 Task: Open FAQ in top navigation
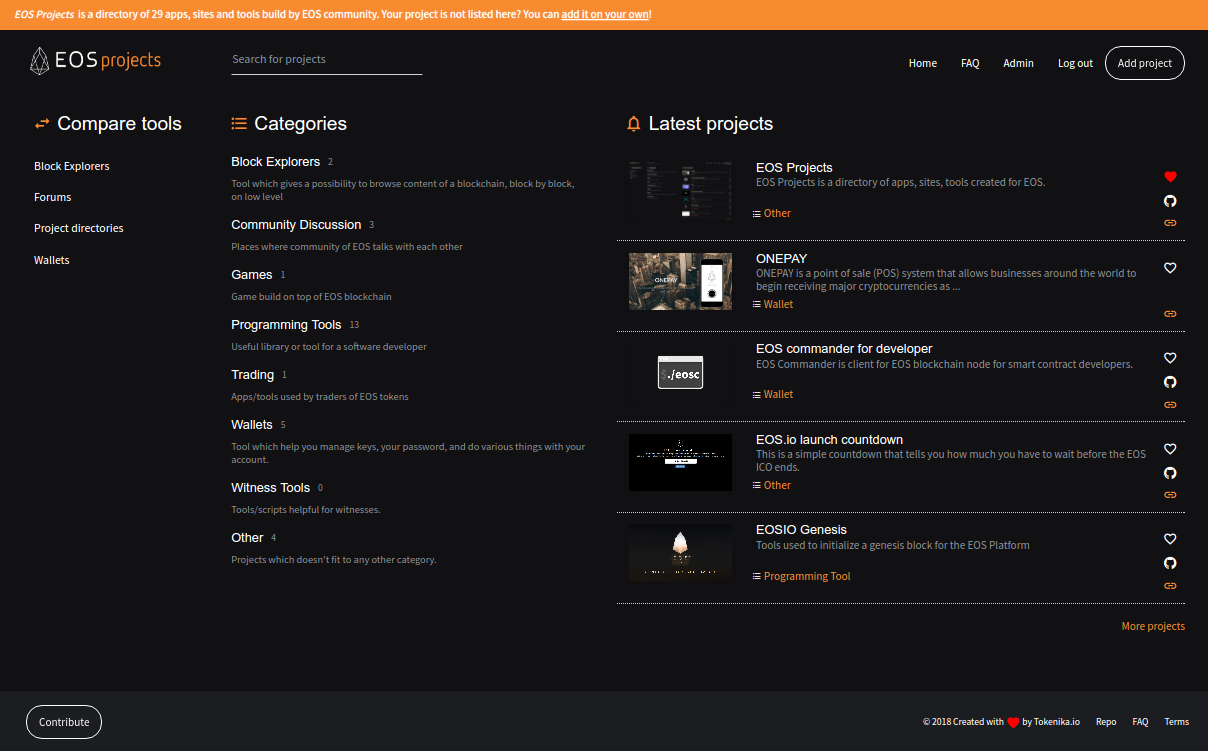click(x=970, y=63)
